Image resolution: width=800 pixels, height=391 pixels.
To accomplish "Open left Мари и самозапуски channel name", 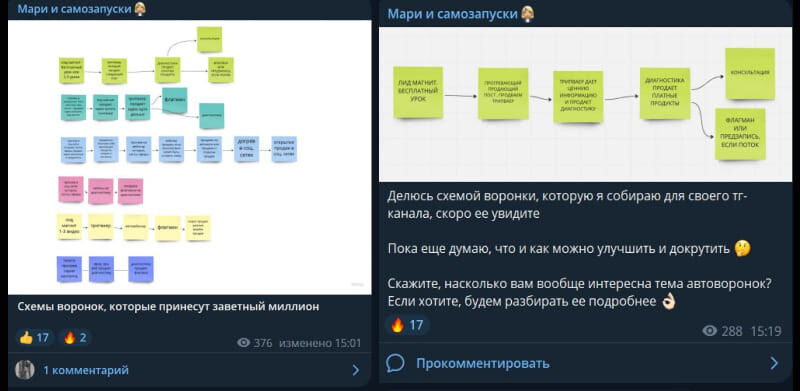I will click(73, 9).
